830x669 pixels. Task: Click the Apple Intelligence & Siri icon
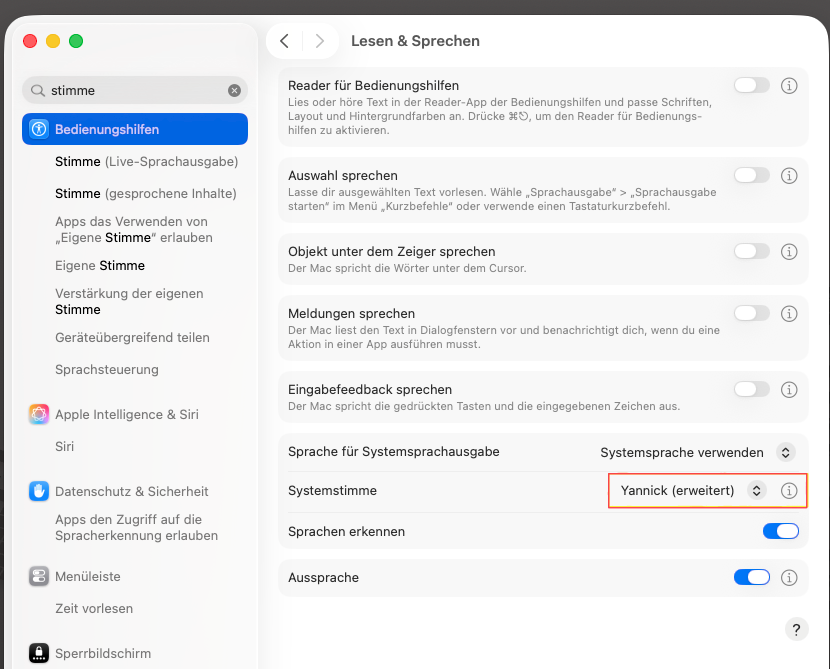(39, 414)
